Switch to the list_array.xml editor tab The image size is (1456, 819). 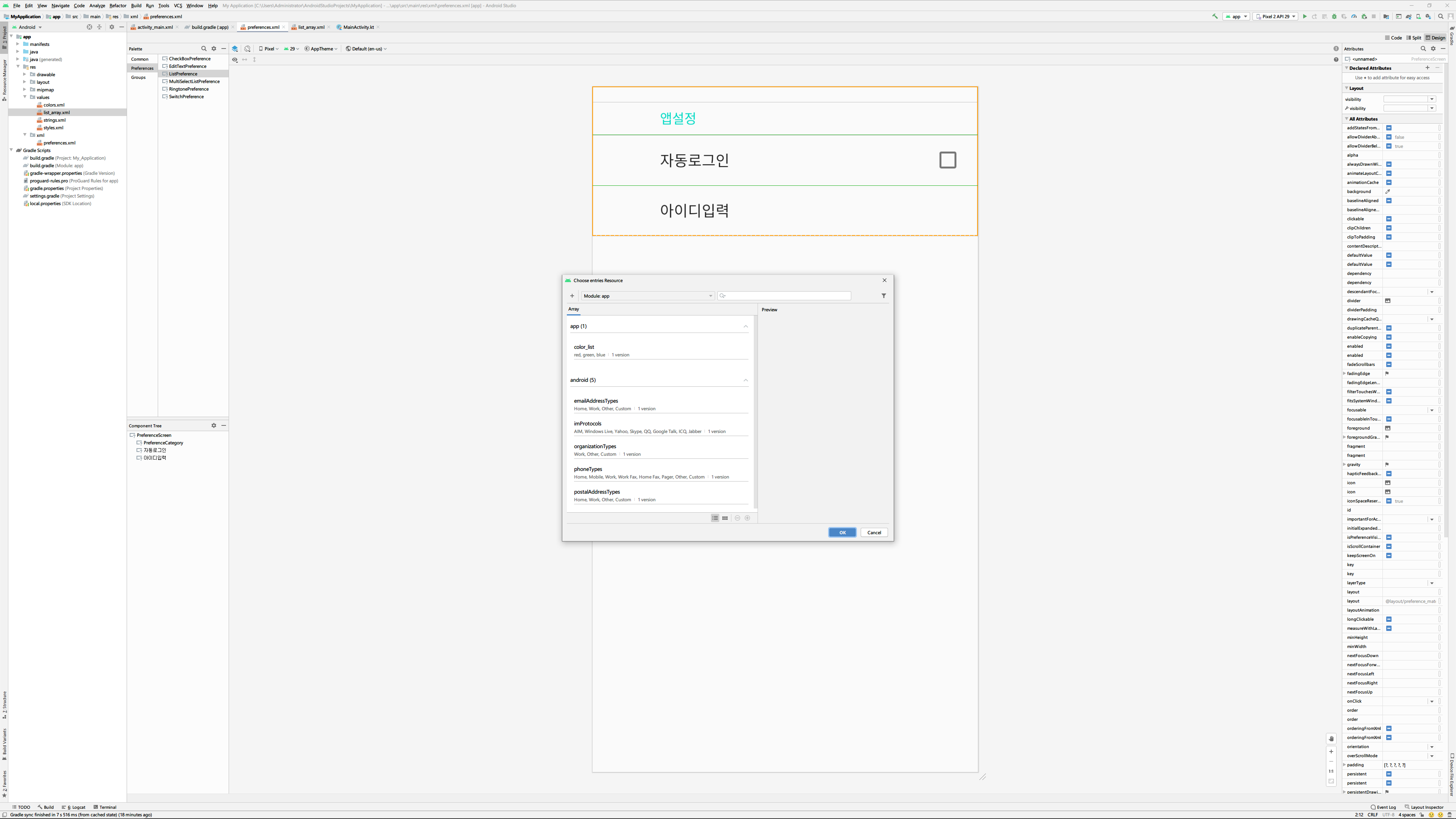pyautogui.click(x=311, y=27)
